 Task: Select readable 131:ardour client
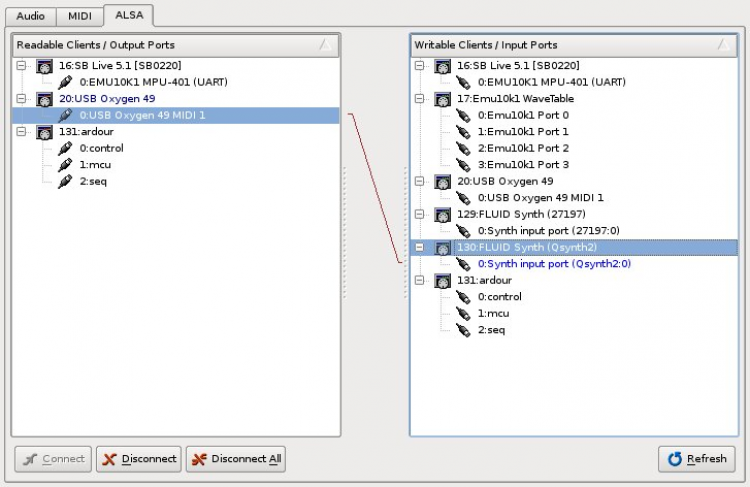pos(87,132)
